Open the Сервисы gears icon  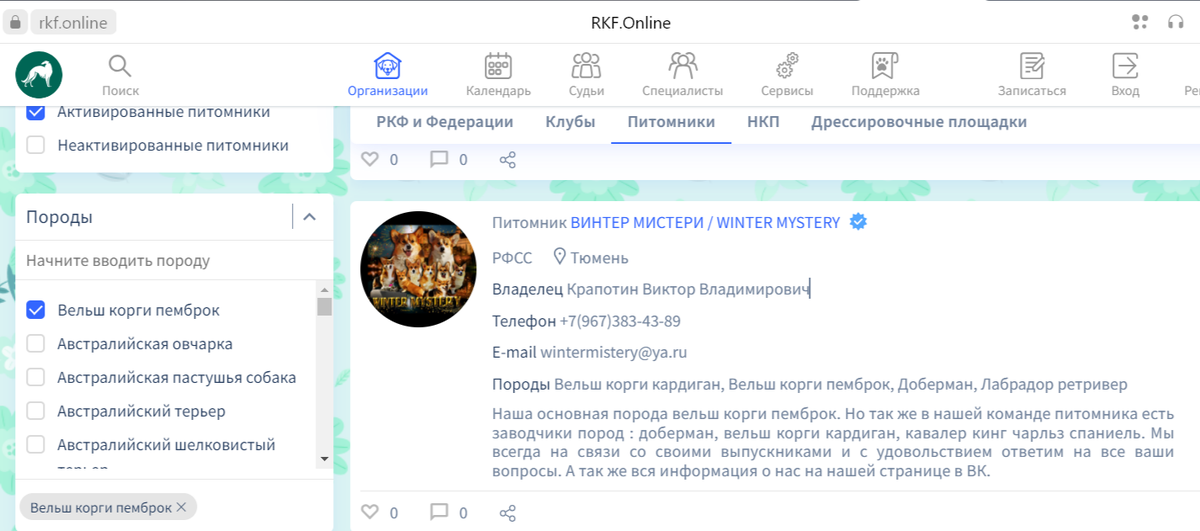click(x=787, y=66)
